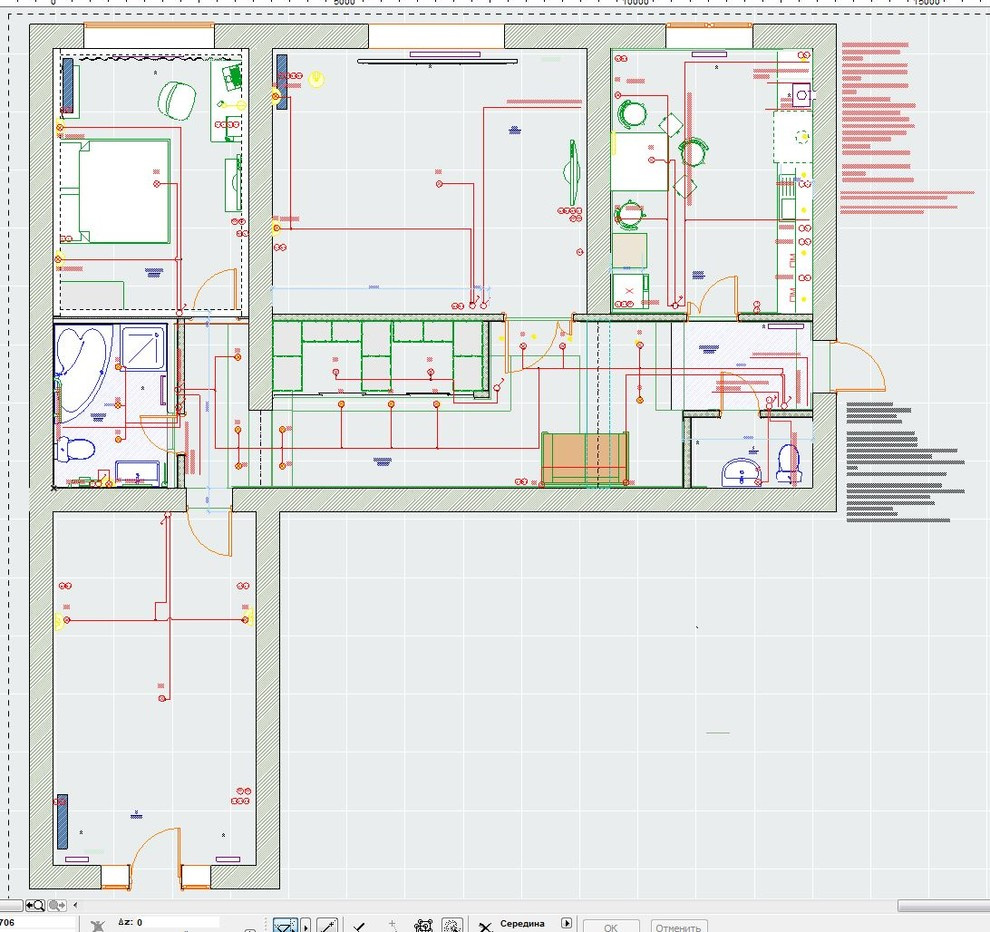Click the gravity icon beside the z field

[98, 925]
